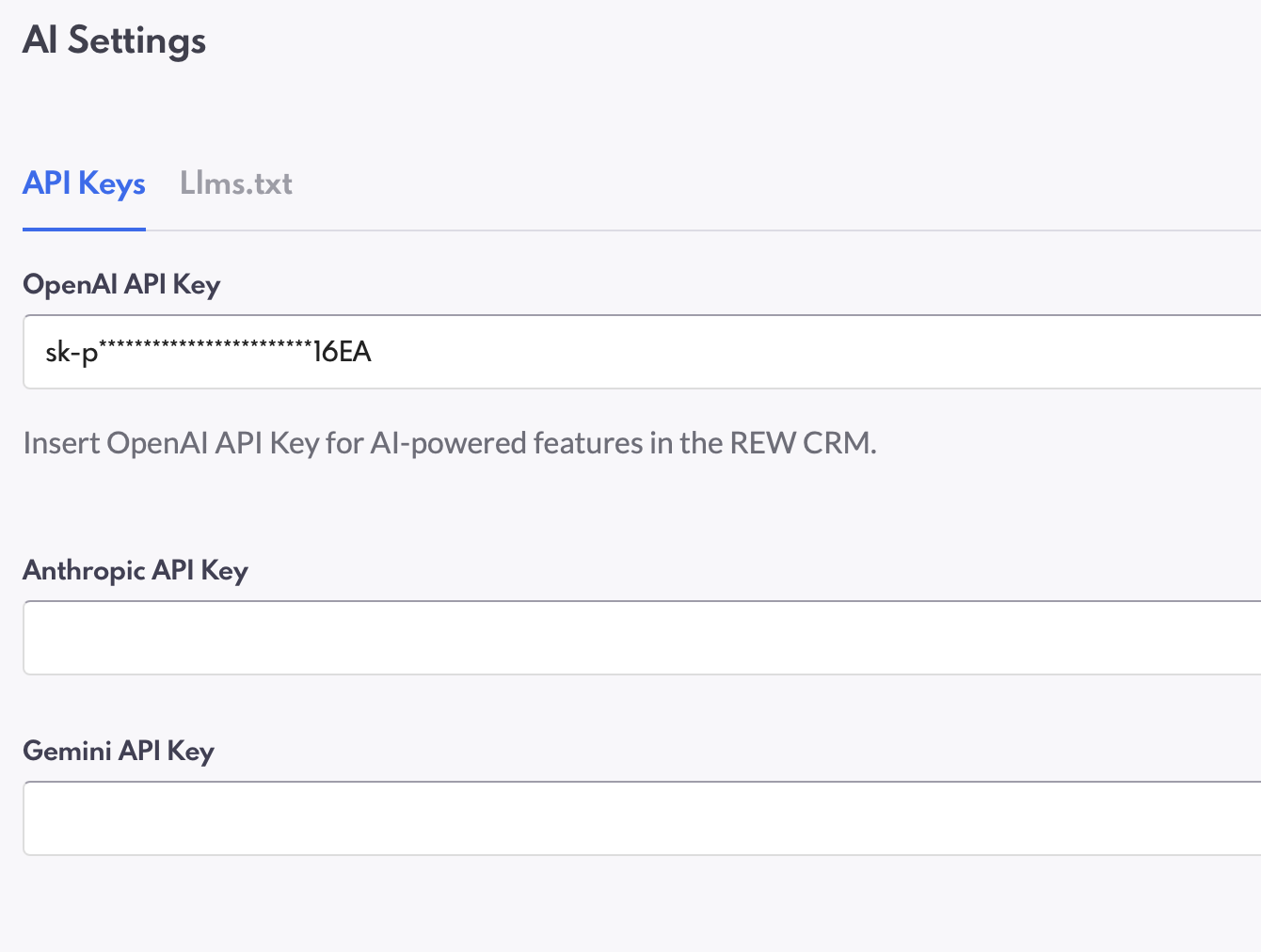
Task: Click the AI Settings page heading
Action: pos(114,41)
